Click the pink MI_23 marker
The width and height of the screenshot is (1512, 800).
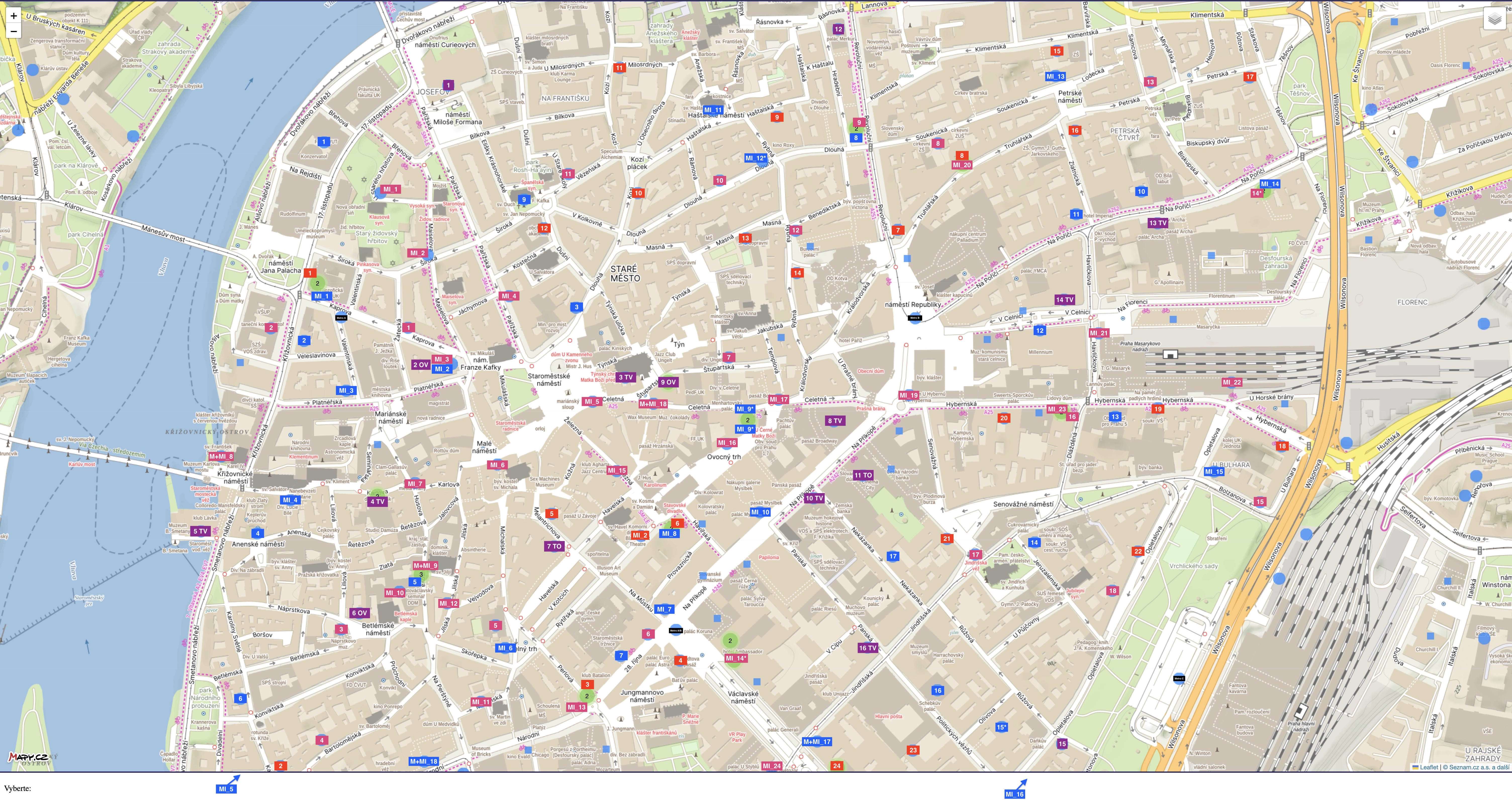[1057, 409]
